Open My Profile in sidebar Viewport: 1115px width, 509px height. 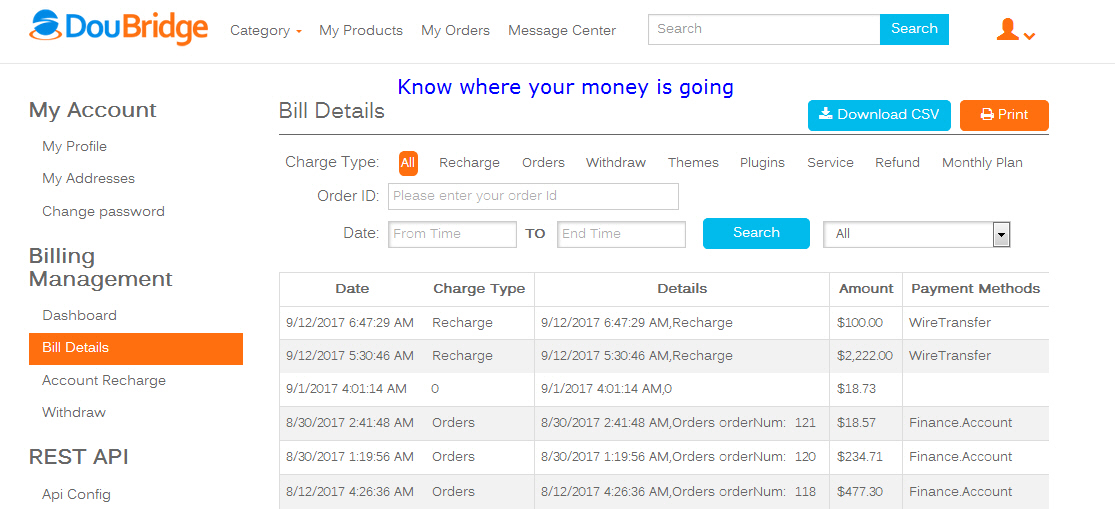point(75,146)
